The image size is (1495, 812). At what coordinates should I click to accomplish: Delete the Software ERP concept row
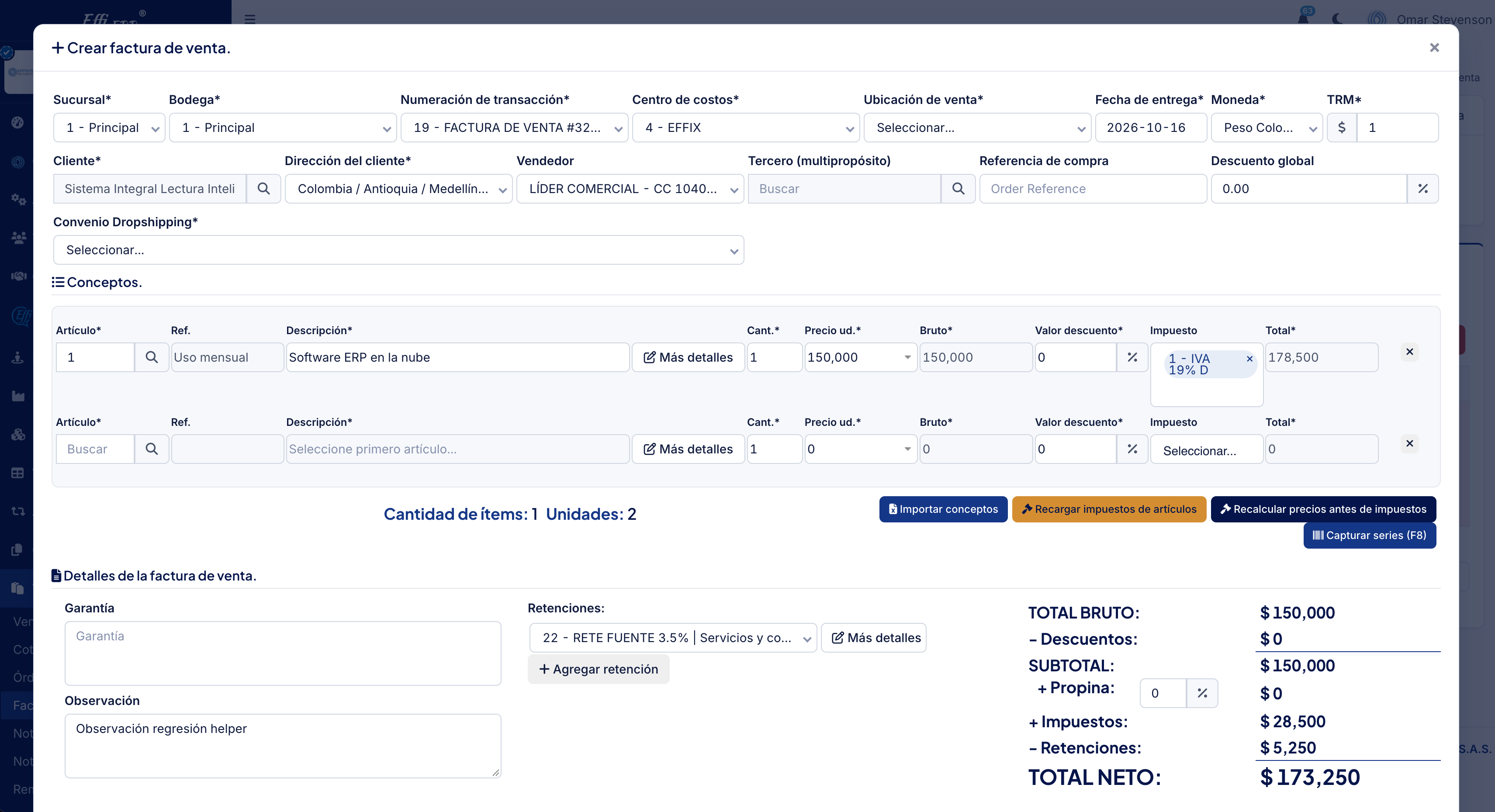click(1409, 352)
